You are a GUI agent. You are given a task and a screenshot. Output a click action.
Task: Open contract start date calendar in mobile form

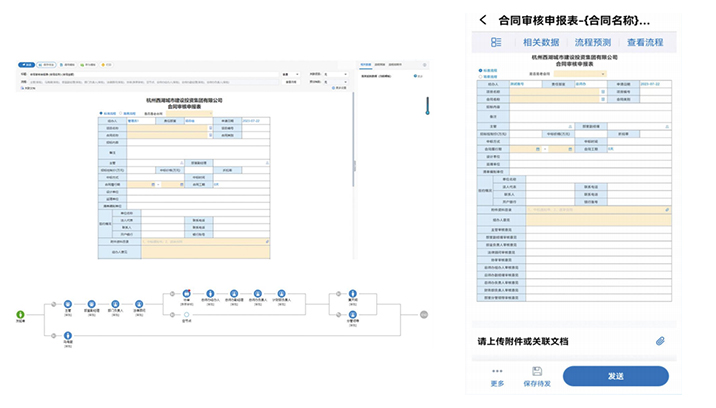point(537,149)
